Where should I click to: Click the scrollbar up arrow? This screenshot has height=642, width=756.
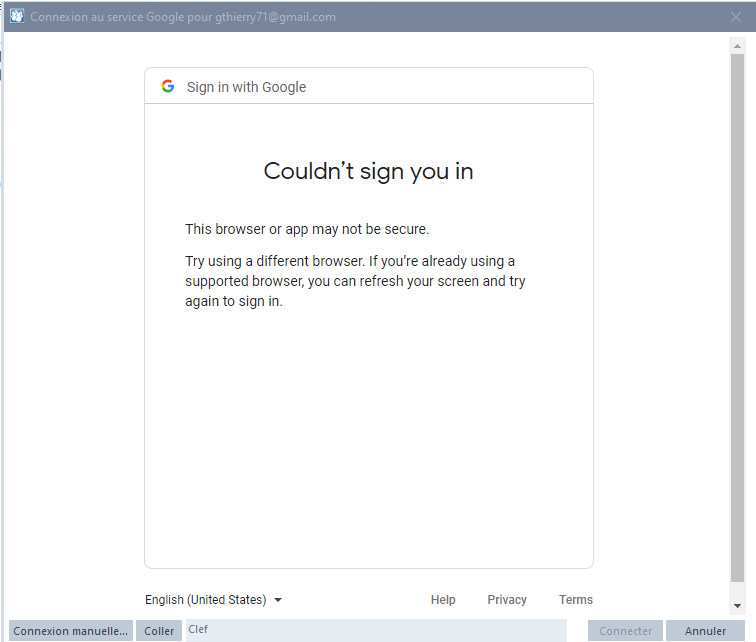coord(737,46)
